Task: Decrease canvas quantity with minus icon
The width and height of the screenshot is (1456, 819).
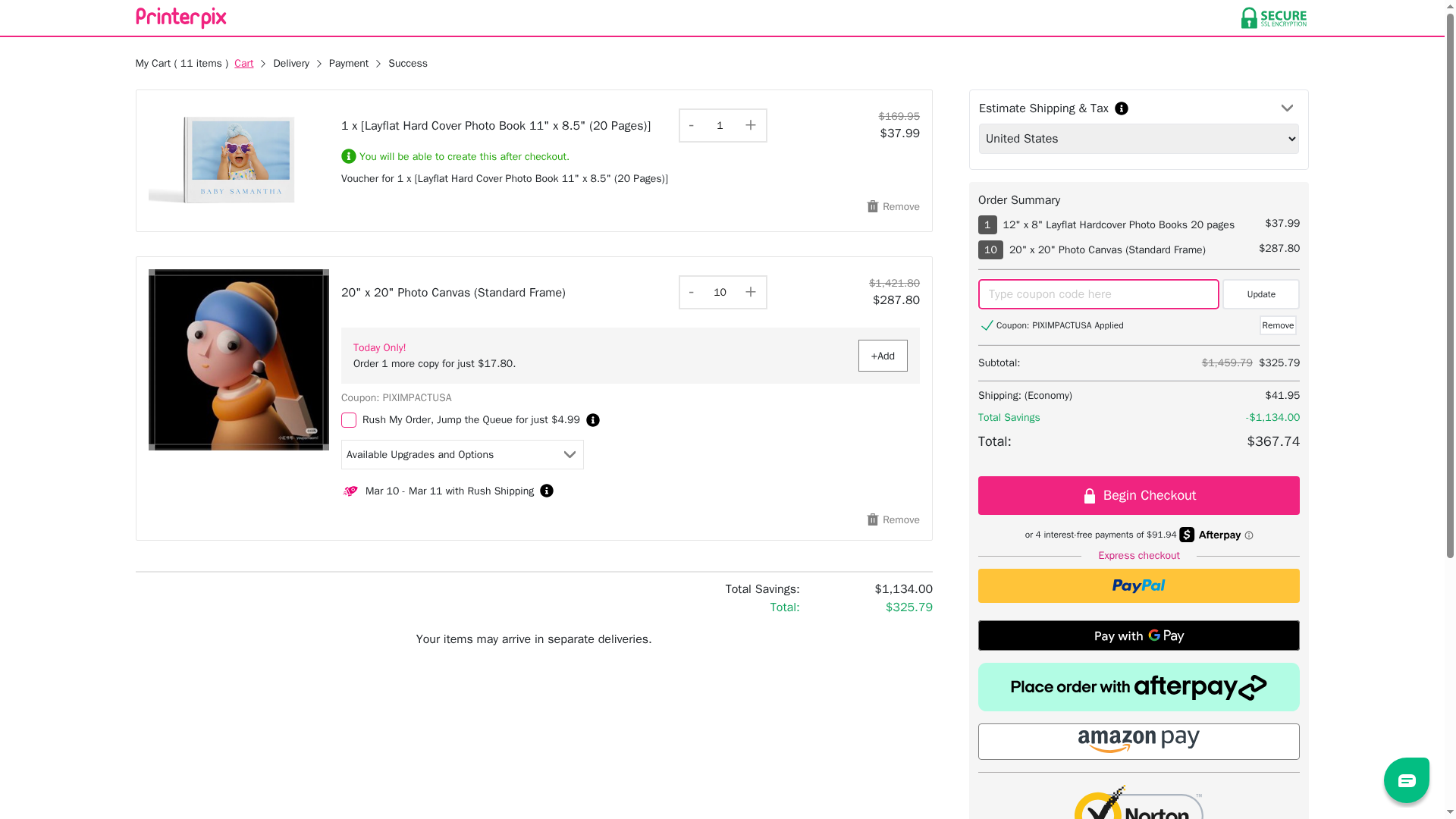Action: tap(691, 292)
